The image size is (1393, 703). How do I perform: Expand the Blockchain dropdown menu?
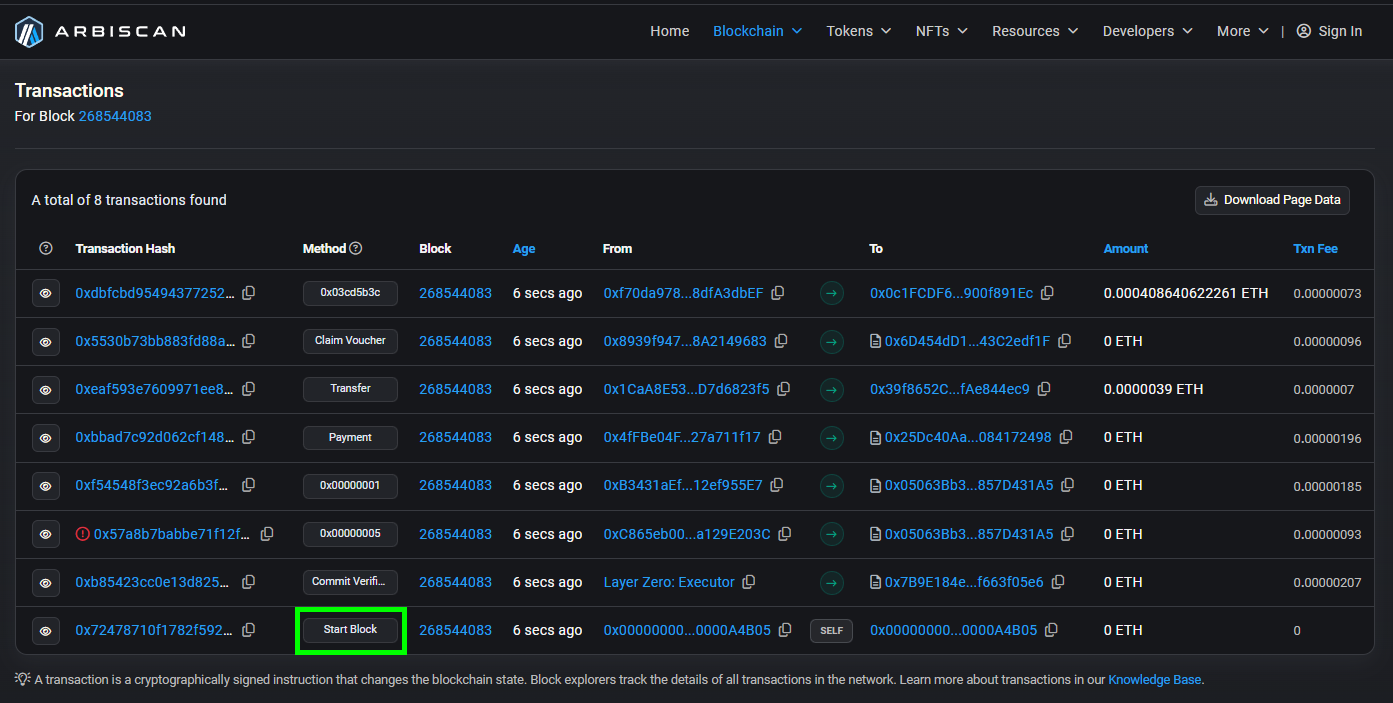(x=757, y=31)
